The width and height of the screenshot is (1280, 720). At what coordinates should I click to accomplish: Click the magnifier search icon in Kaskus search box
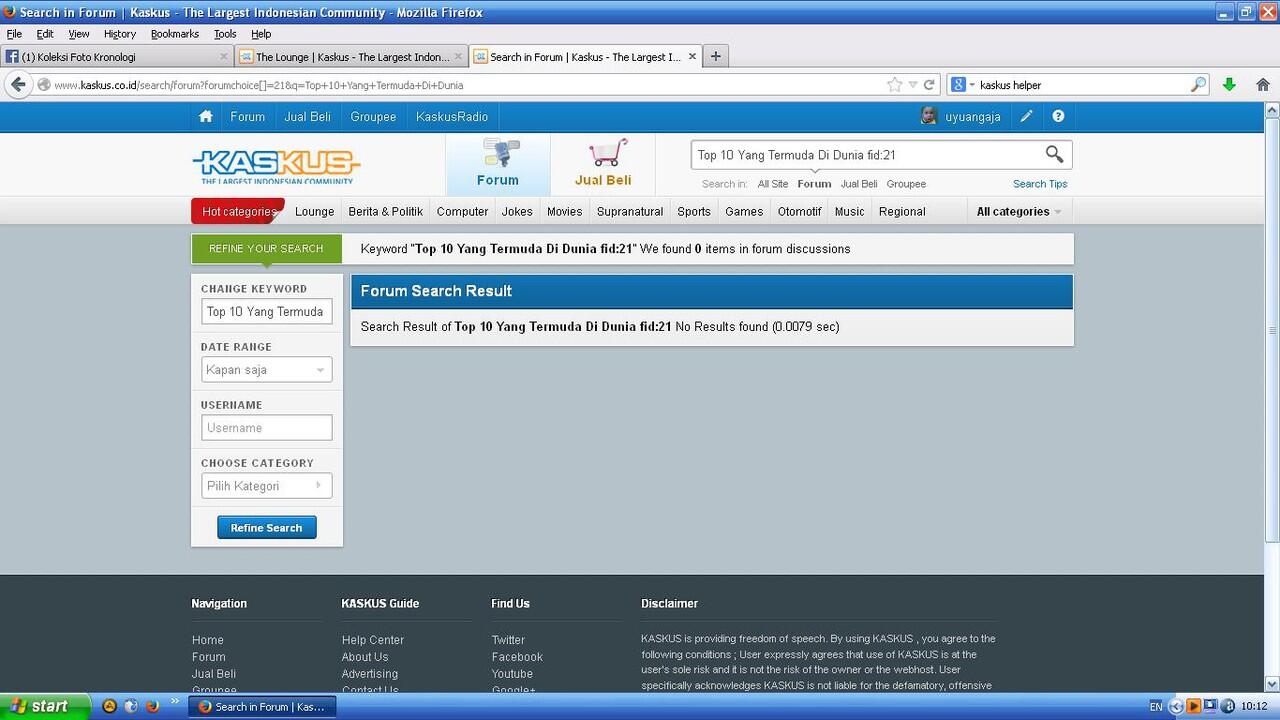pos(1054,154)
